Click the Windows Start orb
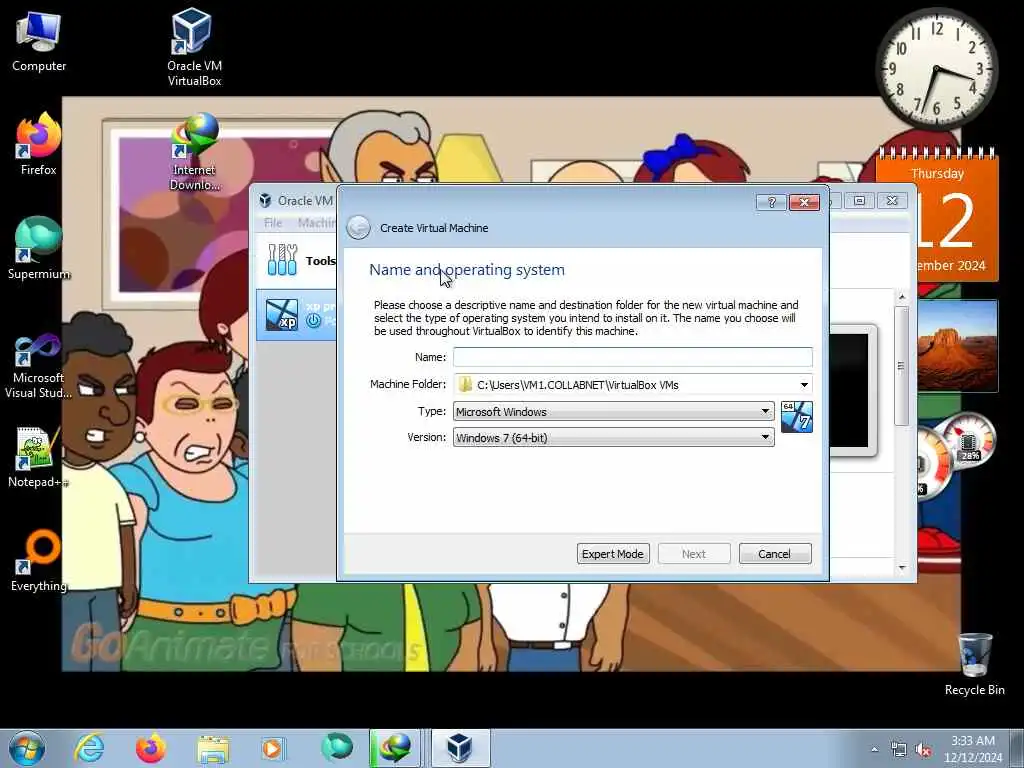This screenshot has width=1024, height=768. pyautogui.click(x=27, y=748)
